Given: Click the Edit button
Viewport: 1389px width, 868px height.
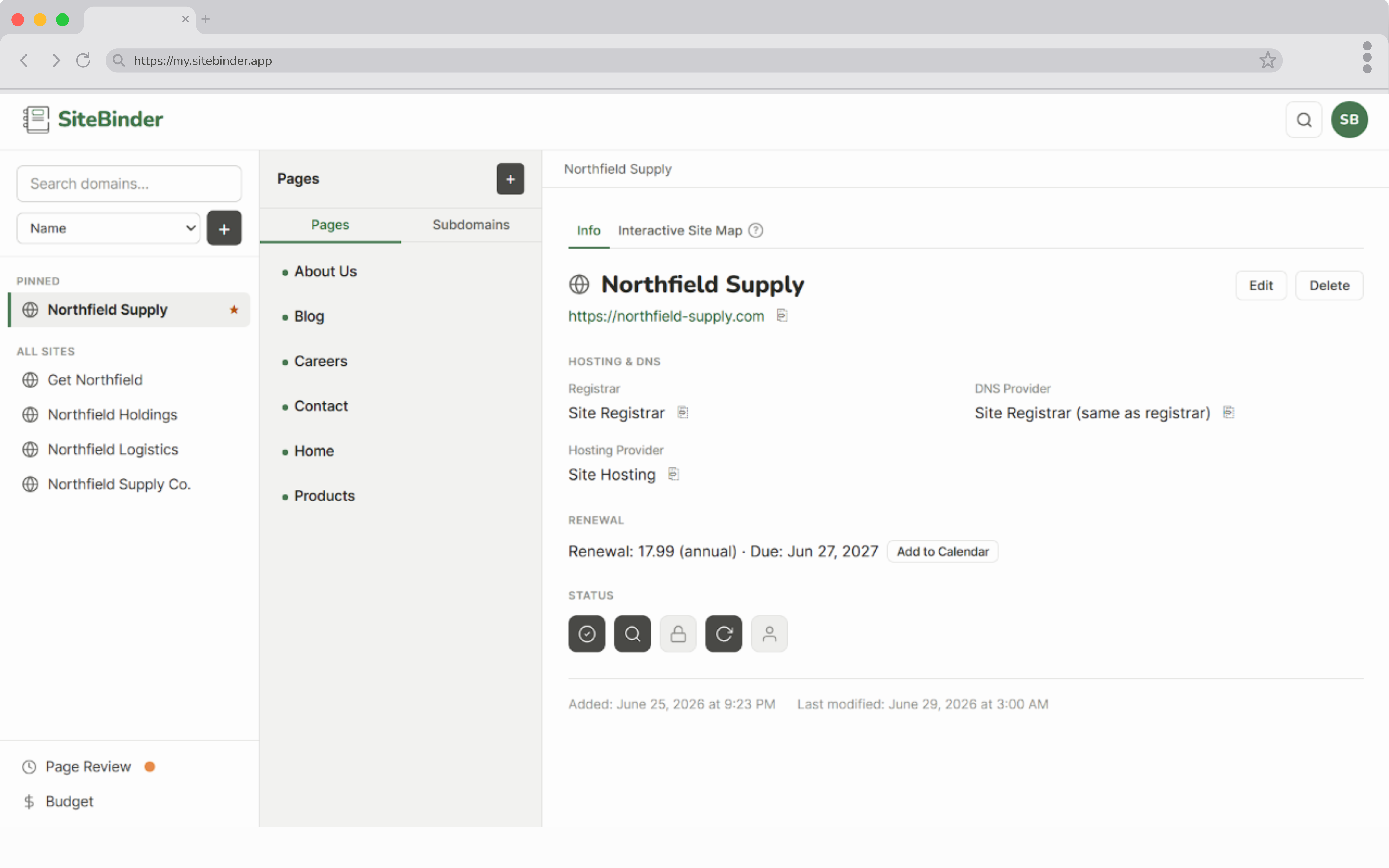Looking at the screenshot, I should coord(1261,285).
